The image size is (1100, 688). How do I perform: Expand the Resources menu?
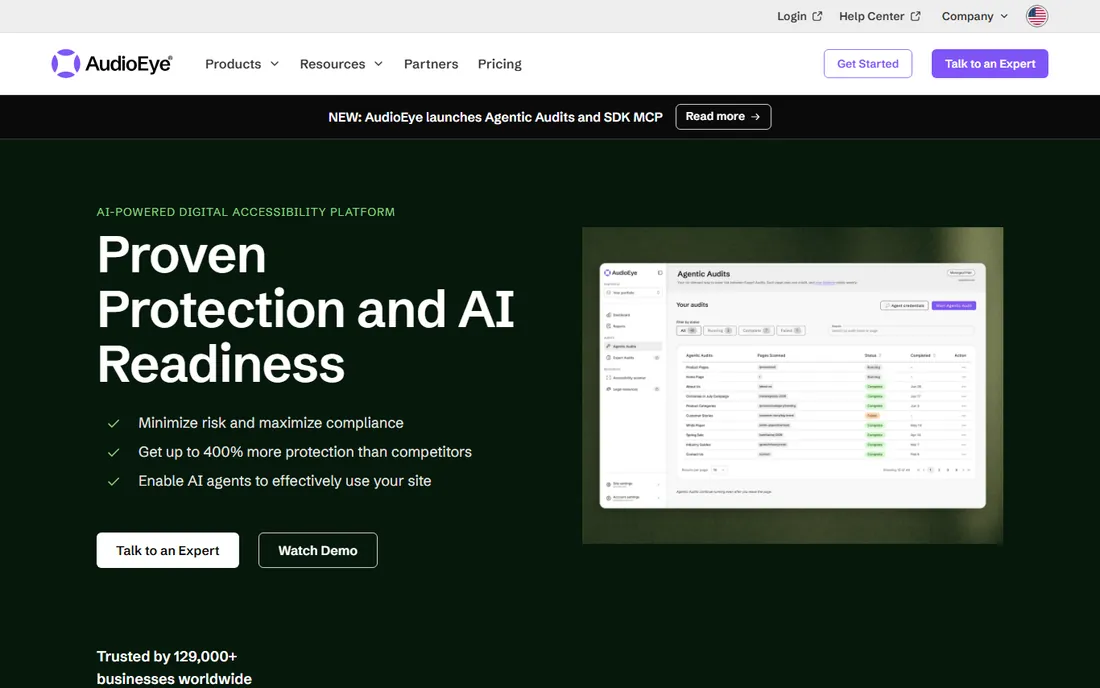(x=341, y=64)
